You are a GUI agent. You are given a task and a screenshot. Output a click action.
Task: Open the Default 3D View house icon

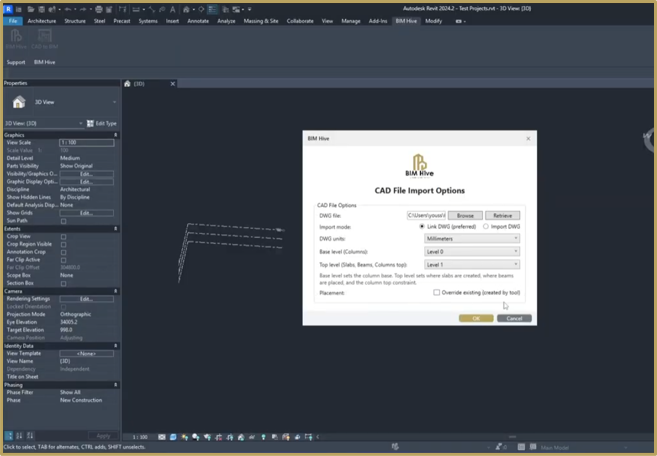pos(186,9)
